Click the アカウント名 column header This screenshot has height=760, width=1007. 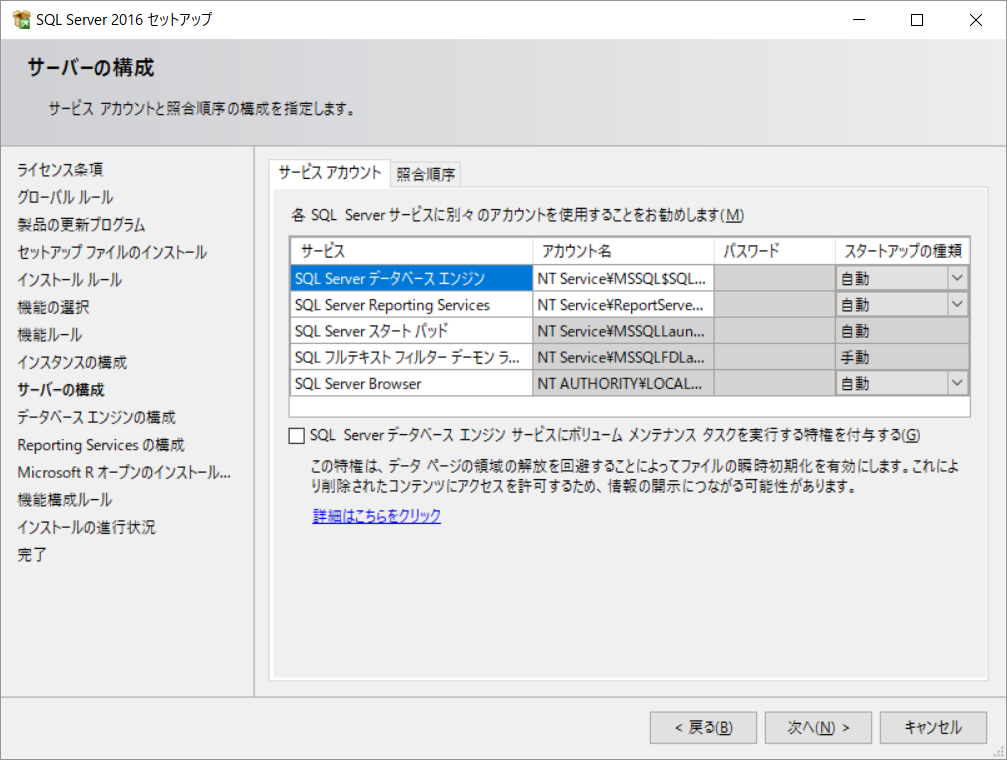623,251
